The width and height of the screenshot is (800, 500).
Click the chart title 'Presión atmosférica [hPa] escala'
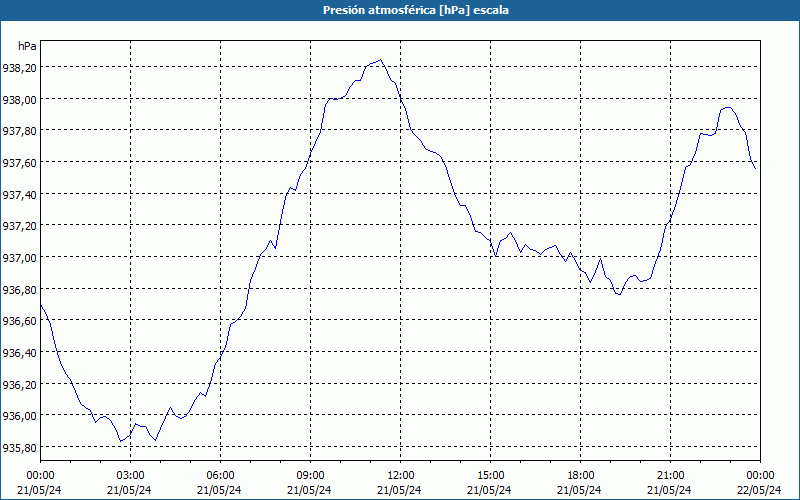pos(416,10)
